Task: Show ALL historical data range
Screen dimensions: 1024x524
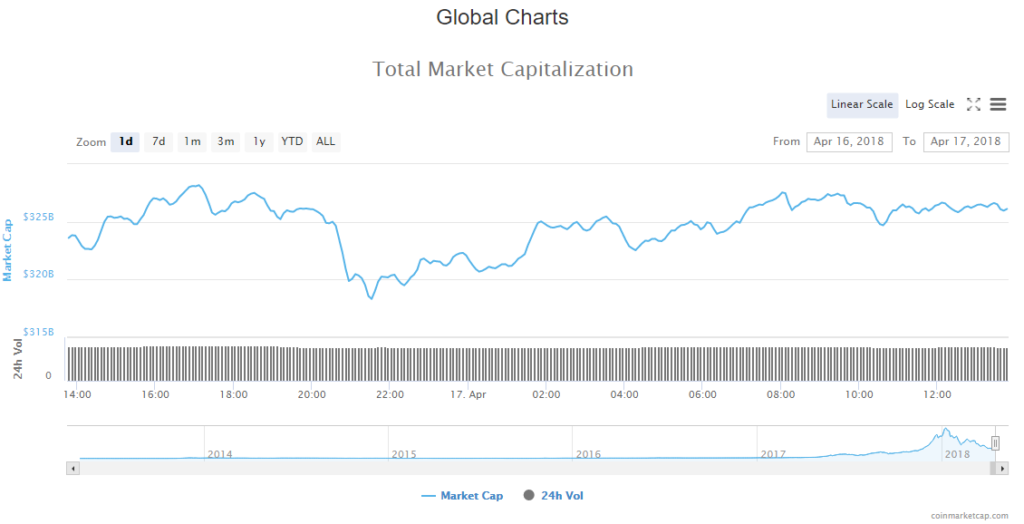Action: (326, 142)
